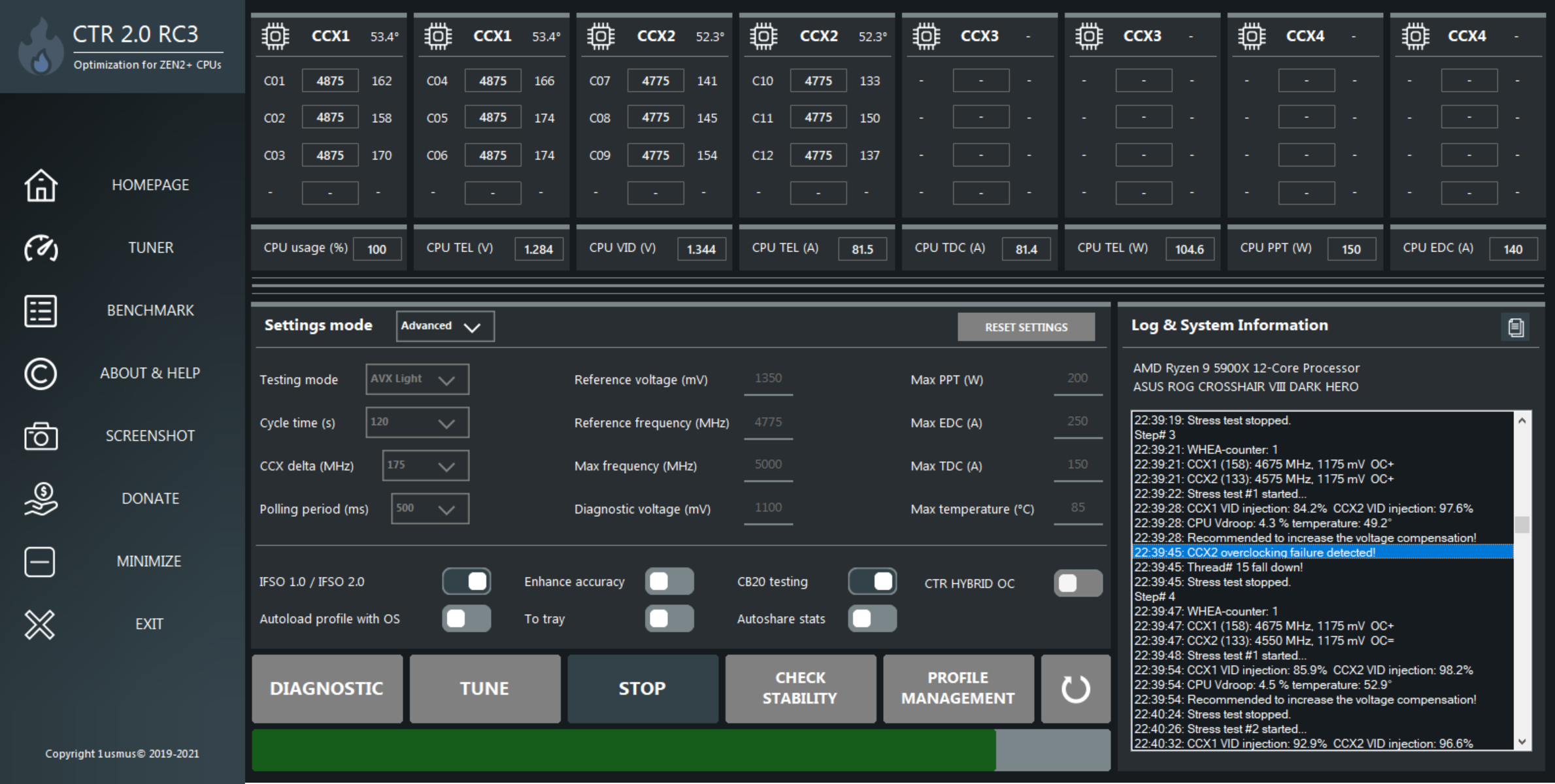Click the Exit X icon

(41, 625)
